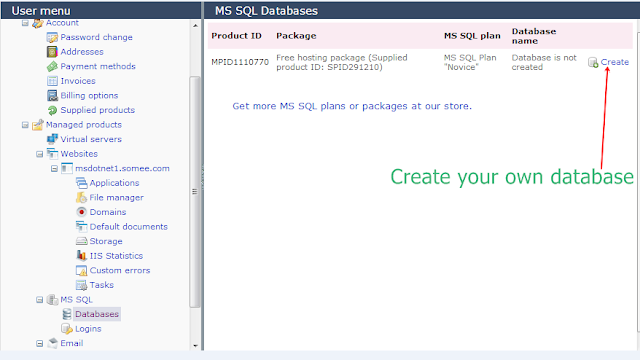This screenshot has width=640, height=360.
Task: Open Custom errors settings
Action: click(120, 270)
